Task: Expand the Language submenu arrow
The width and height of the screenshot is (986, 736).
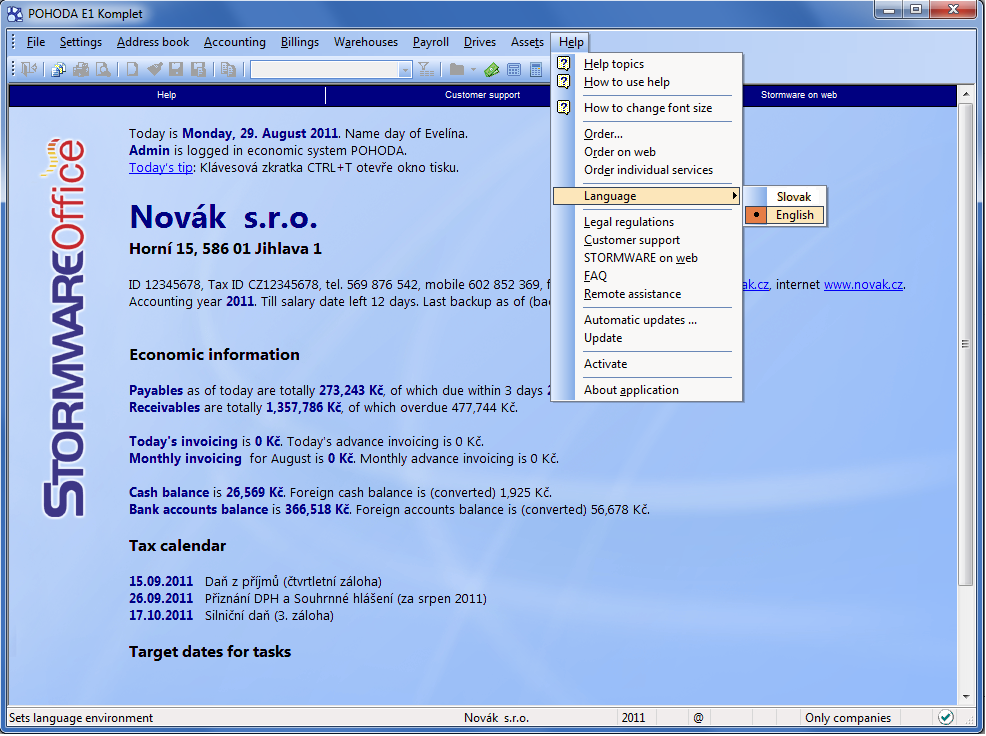Action: tap(734, 196)
